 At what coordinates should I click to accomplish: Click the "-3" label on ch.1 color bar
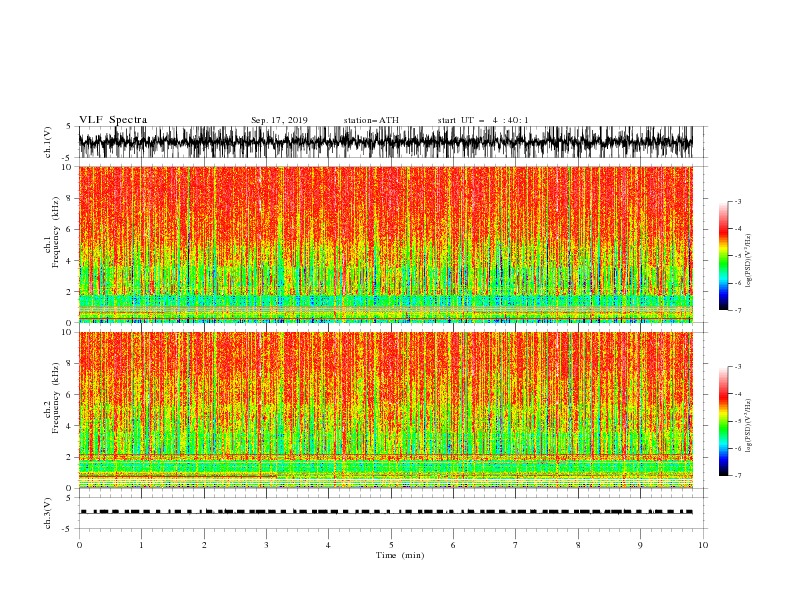(738, 201)
